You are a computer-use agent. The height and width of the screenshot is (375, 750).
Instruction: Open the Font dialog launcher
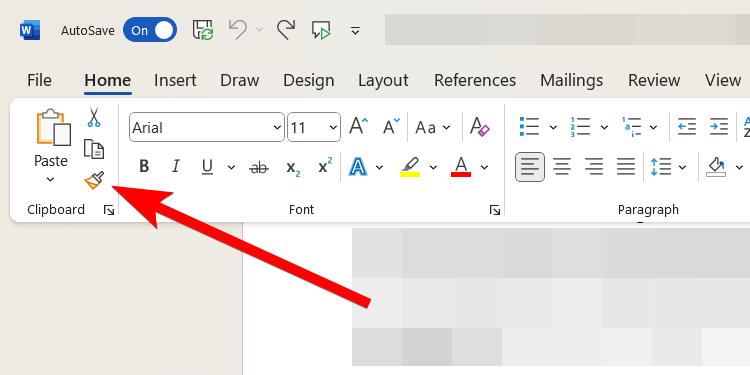(495, 210)
